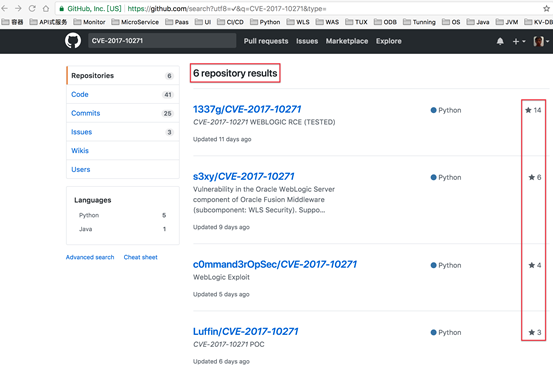Viewport: 553px width, 365px height.
Task: Switch to Commits search results
Action: pos(123,113)
